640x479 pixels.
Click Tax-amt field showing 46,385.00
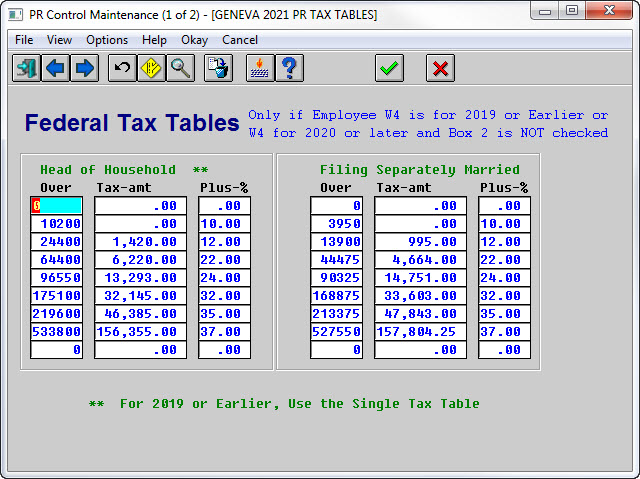(140, 313)
